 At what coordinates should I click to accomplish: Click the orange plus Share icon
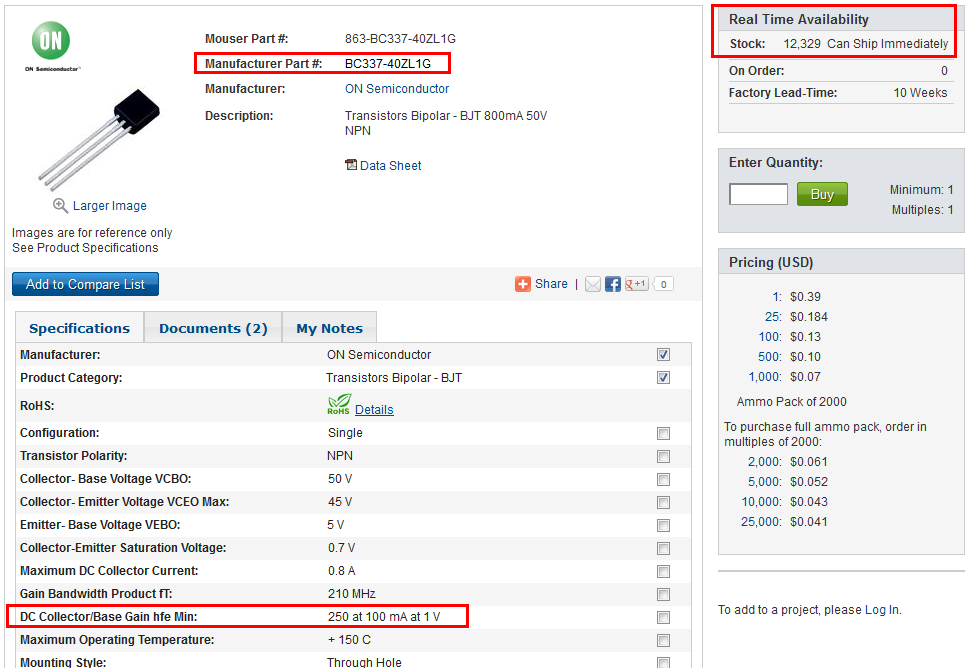tap(523, 284)
